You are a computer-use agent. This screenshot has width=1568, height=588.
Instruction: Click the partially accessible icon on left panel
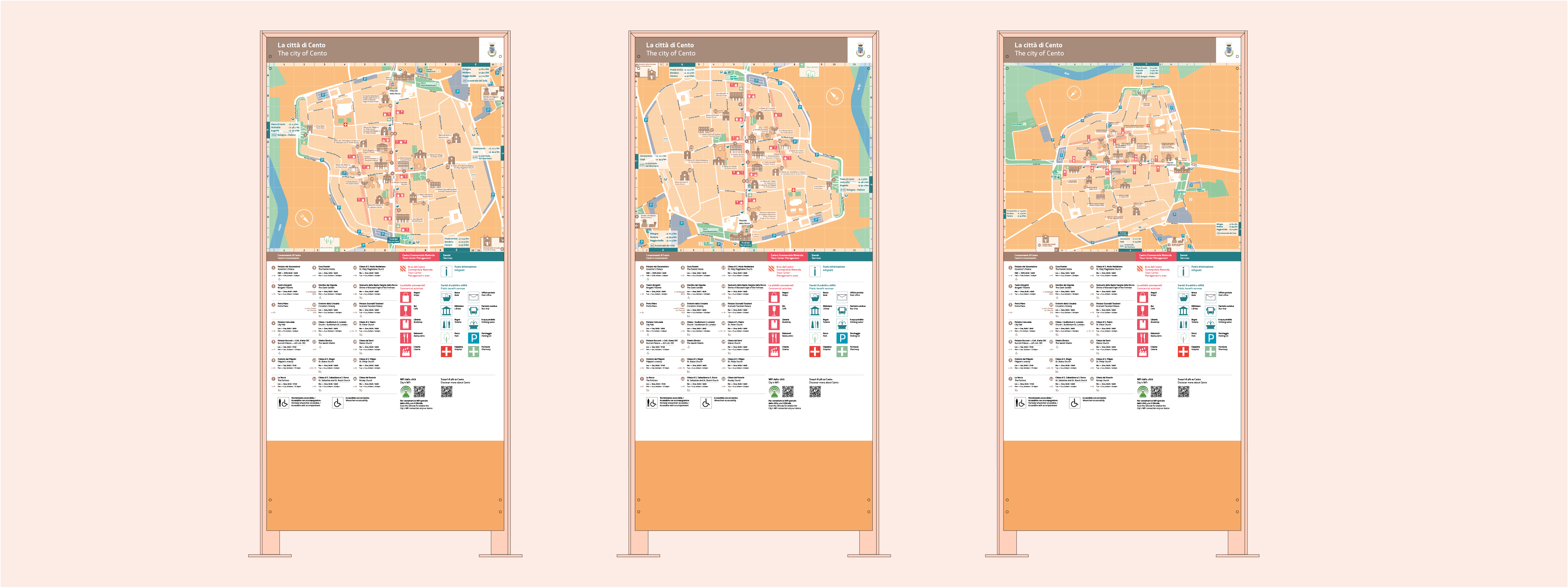pos(283,402)
